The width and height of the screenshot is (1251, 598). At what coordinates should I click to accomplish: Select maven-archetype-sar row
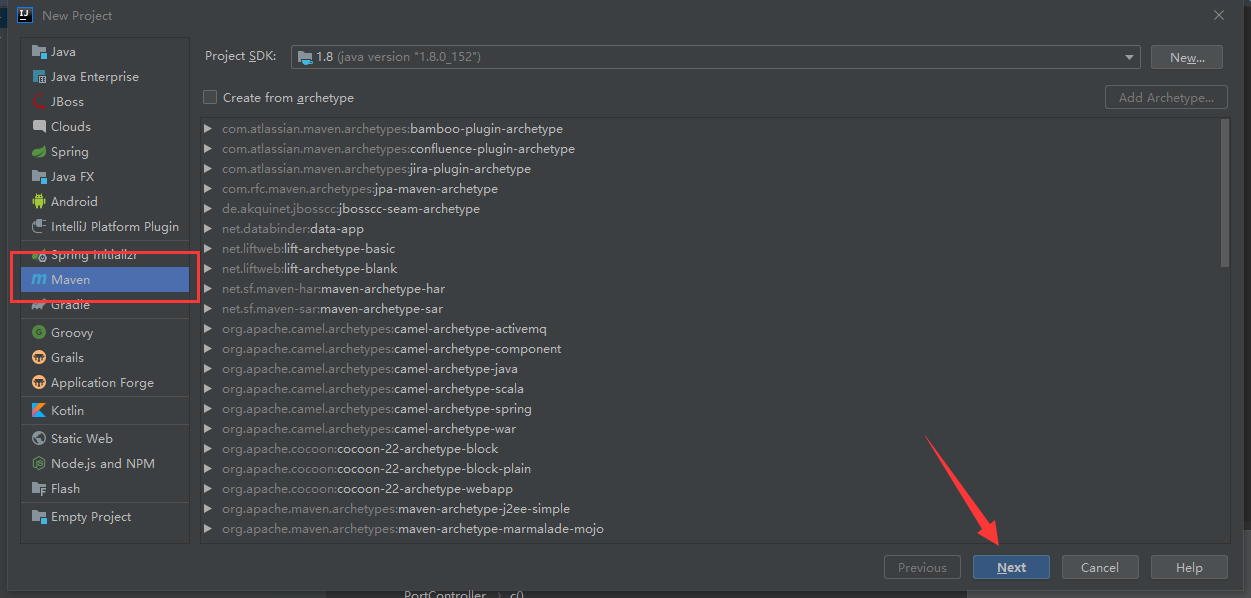click(710, 309)
